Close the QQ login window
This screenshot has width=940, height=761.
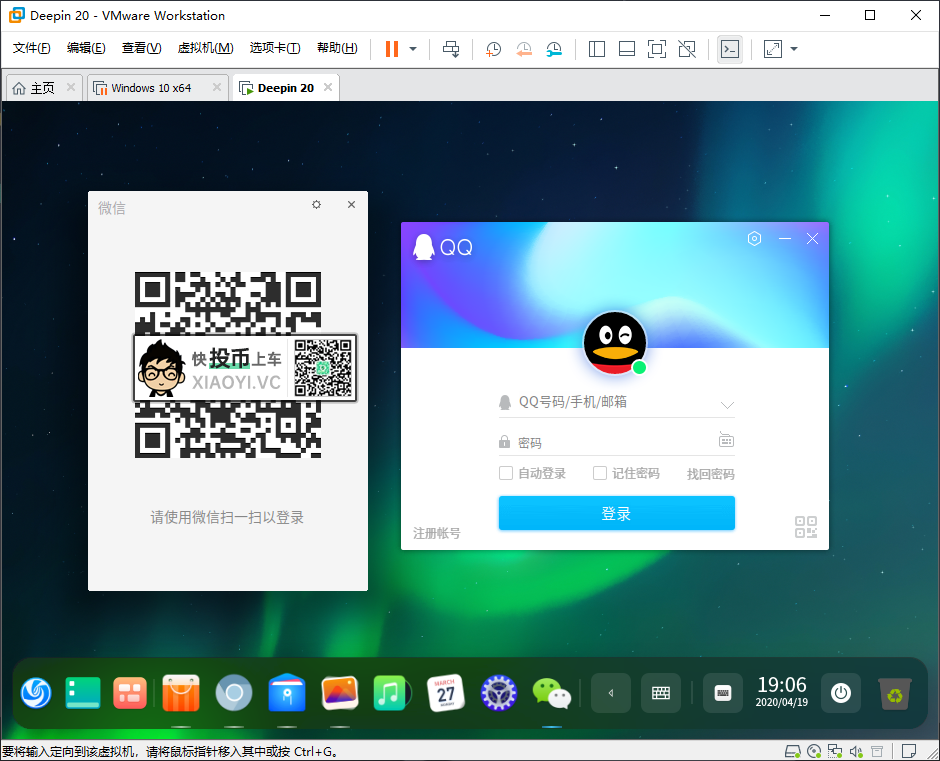coord(812,239)
